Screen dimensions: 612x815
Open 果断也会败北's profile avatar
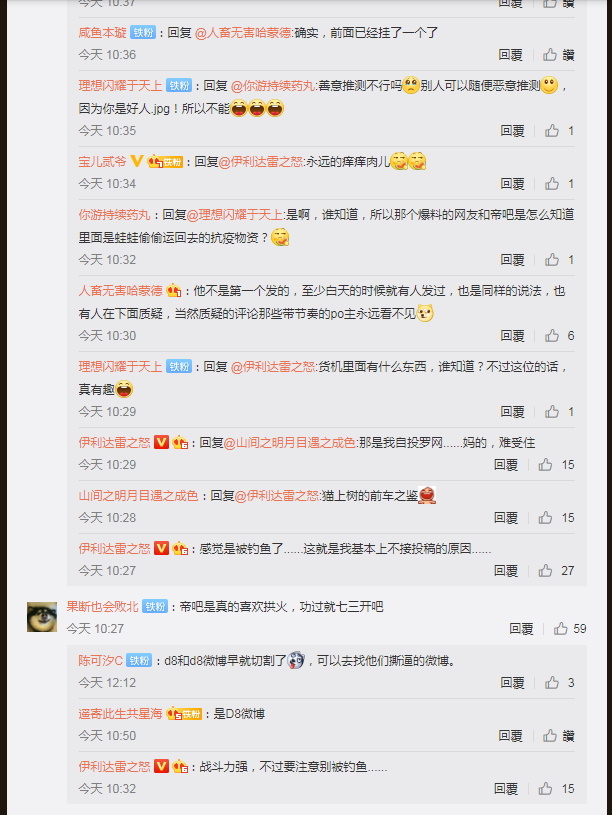coord(42,617)
